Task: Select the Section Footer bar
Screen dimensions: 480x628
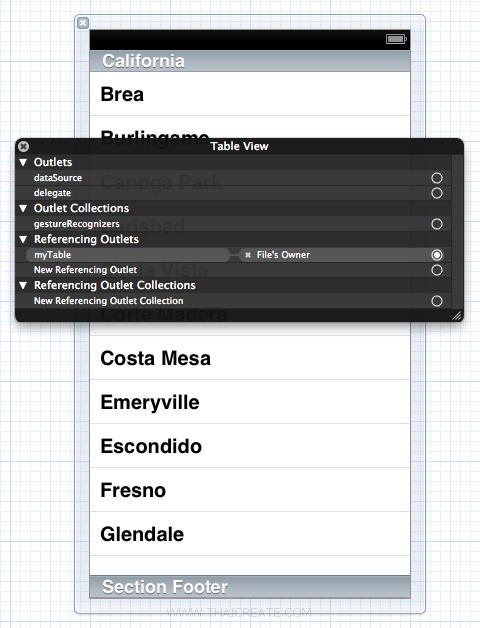Action: tap(250, 587)
